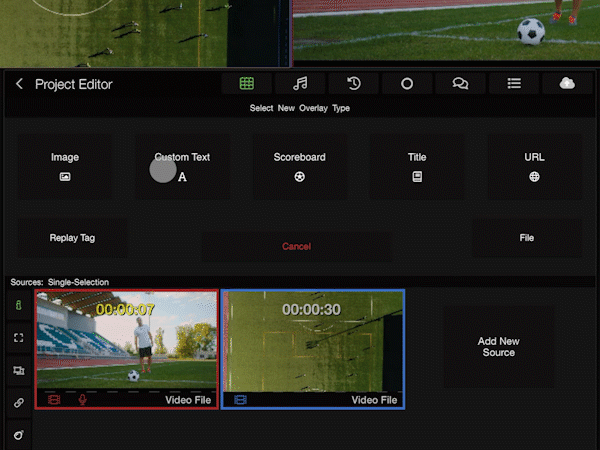Click Add New Source

pyautogui.click(x=498, y=347)
